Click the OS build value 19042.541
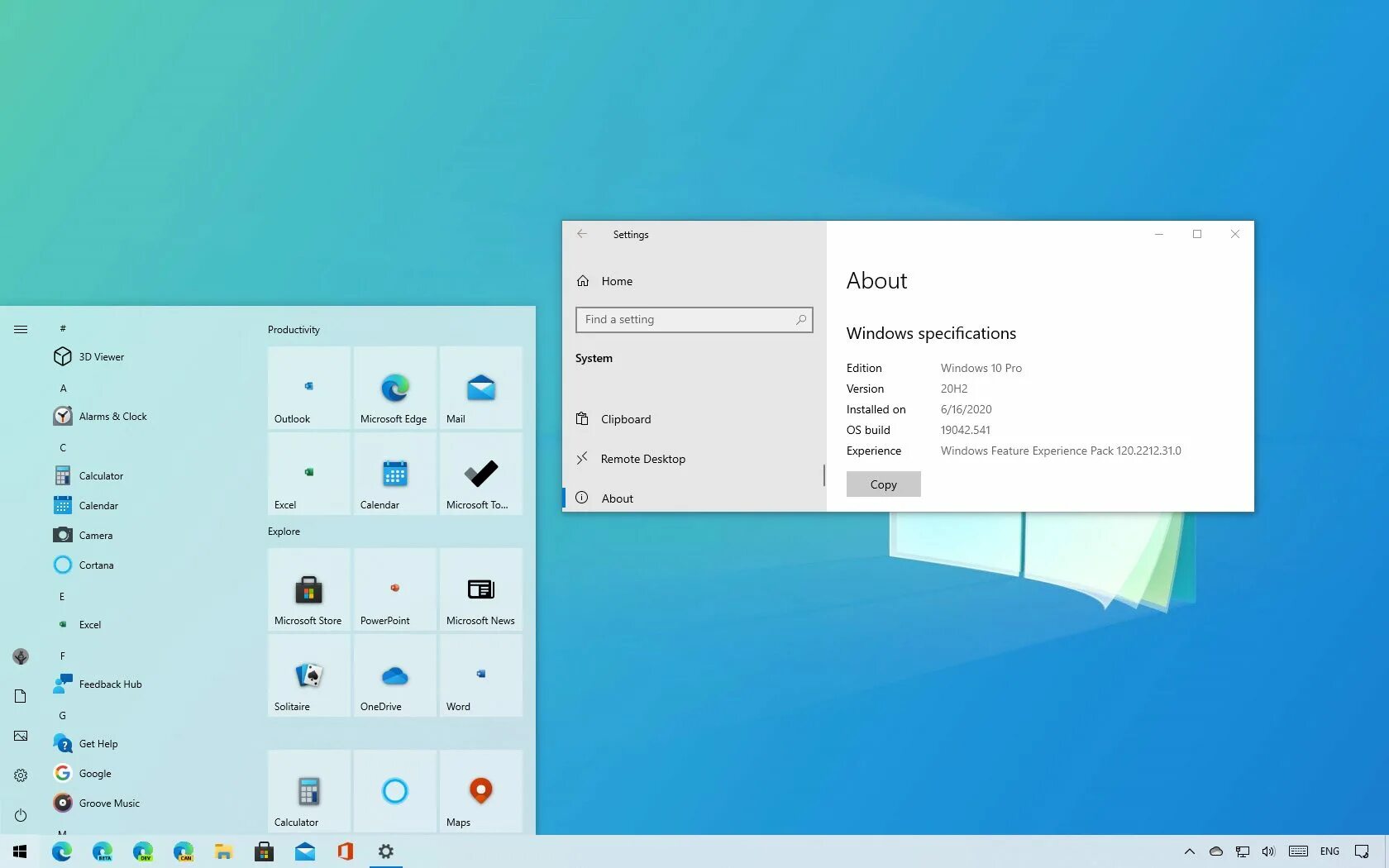Screen dimensions: 1389x868 tap(965, 430)
